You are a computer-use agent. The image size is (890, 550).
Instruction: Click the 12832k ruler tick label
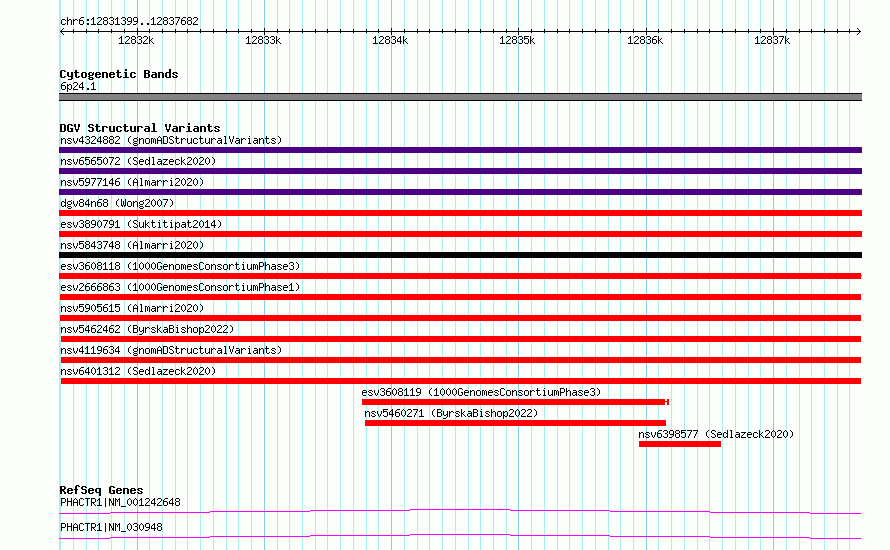tap(136, 40)
